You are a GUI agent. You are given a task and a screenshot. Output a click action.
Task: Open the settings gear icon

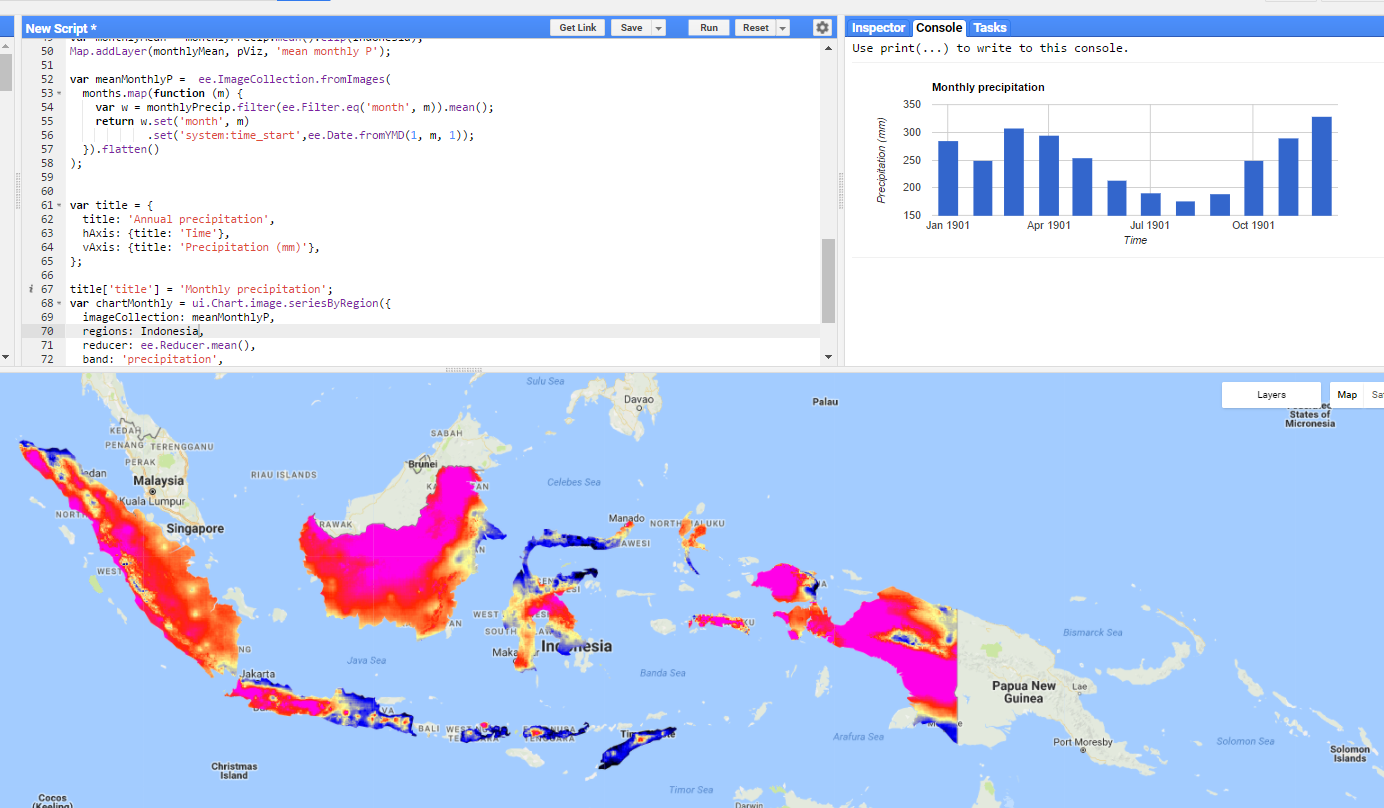tap(821, 27)
